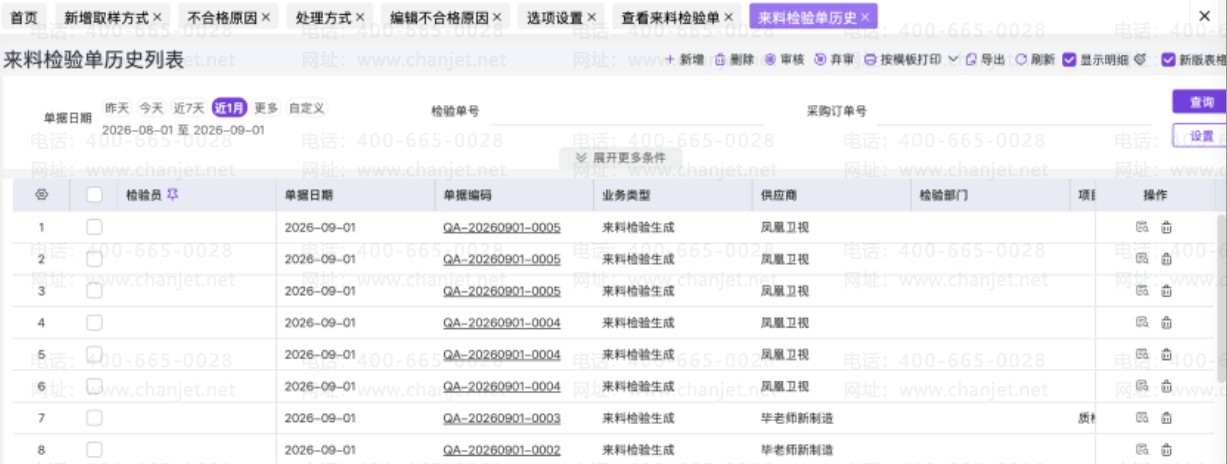Click delete icon in row 1 操作 column
The width and height of the screenshot is (1227, 464).
pyautogui.click(x=1166, y=227)
